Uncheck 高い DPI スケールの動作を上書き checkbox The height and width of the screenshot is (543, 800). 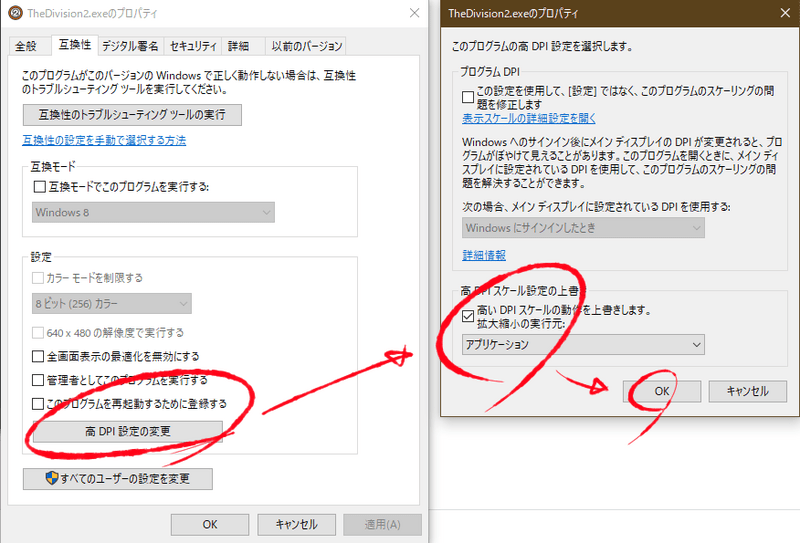click(x=469, y=311)
